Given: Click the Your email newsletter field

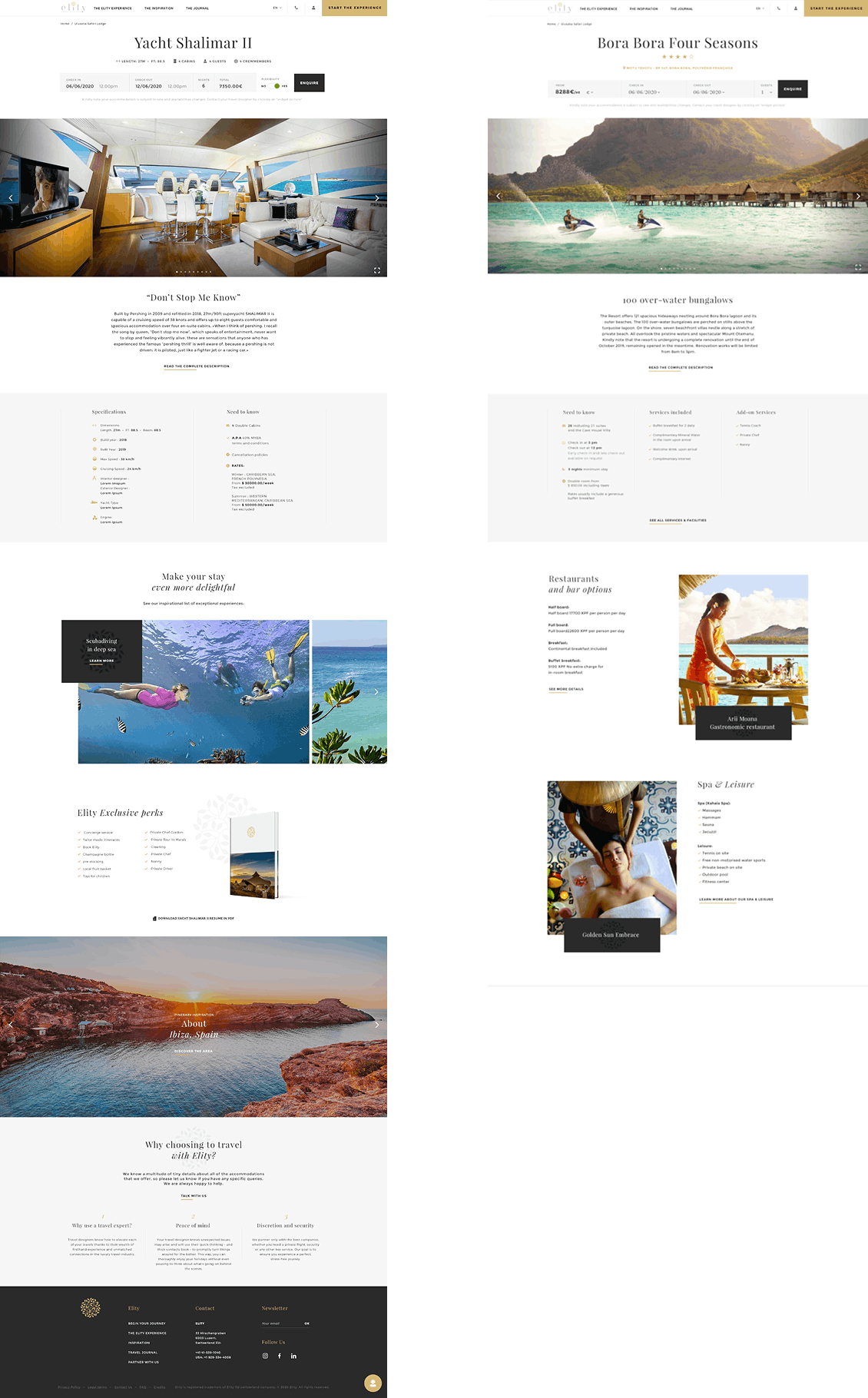Looking at the screenshot, I should coord(280,1323).
